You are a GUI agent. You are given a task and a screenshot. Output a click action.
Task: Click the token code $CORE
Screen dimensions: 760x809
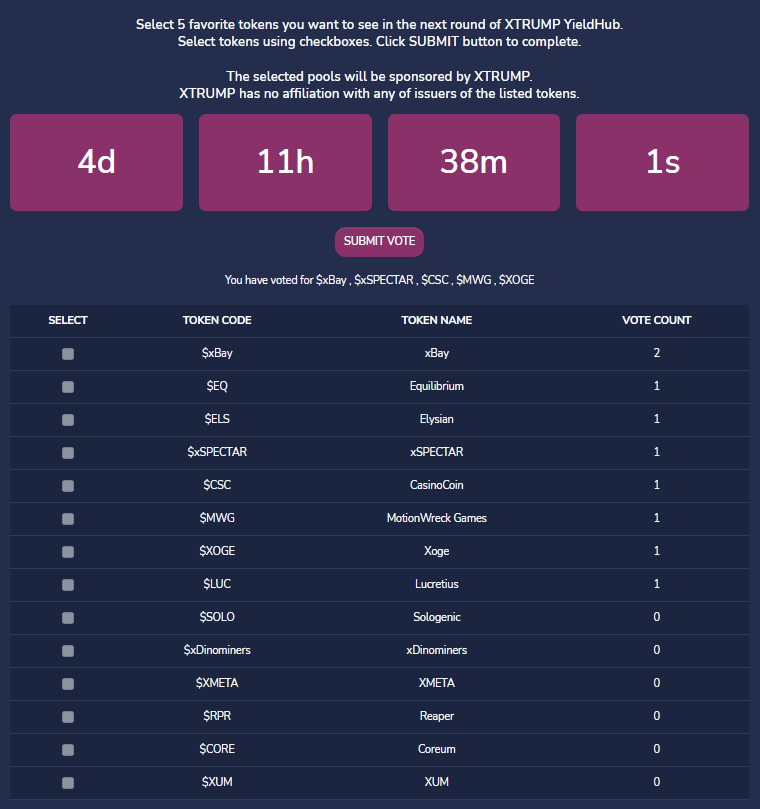[217, 749]
